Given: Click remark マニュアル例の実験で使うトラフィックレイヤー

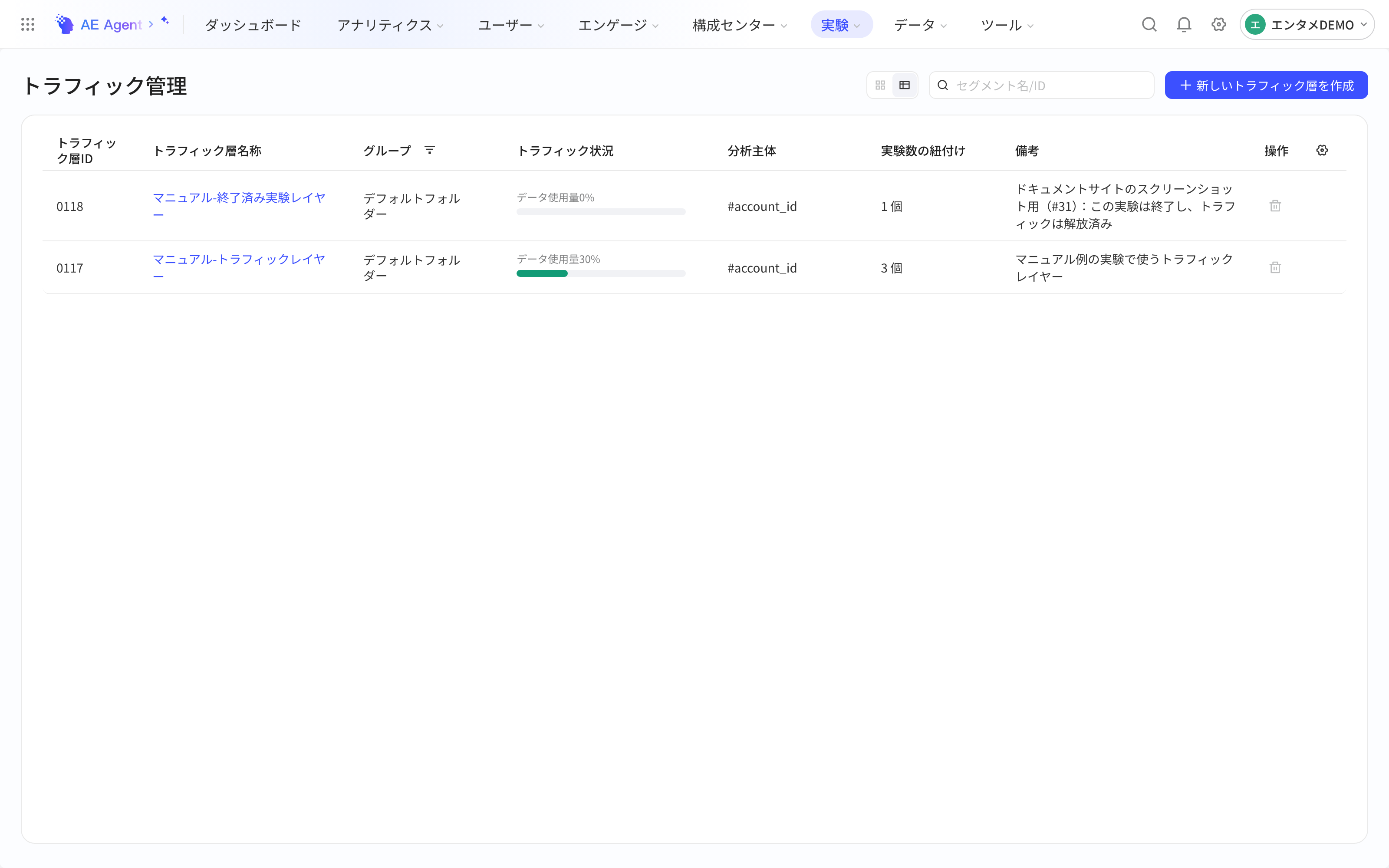Looking at the screenshot, I should pyautogui.click(x=1124, y=267).
